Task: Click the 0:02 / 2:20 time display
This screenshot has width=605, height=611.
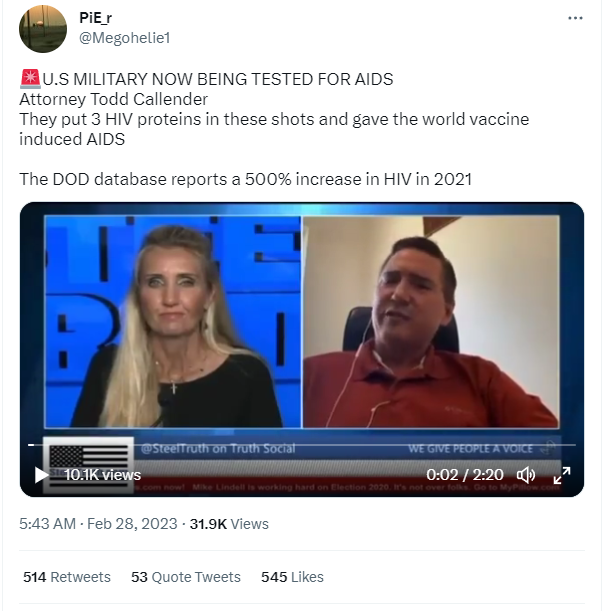Action: [x=465, y=475]
